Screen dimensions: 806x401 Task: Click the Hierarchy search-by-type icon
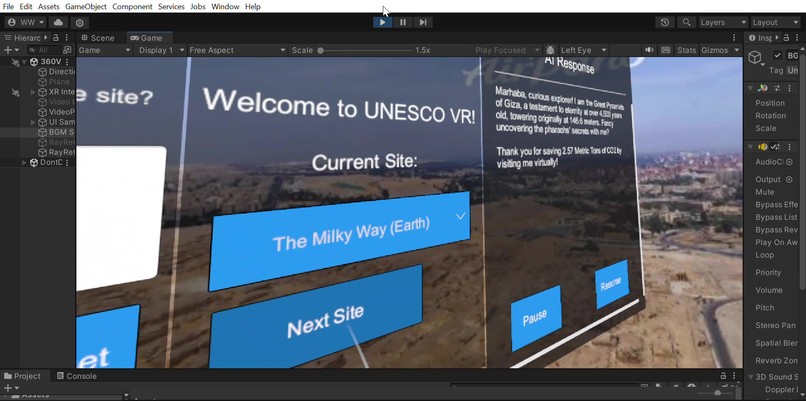pyautogui.click(x=67, y=50)
